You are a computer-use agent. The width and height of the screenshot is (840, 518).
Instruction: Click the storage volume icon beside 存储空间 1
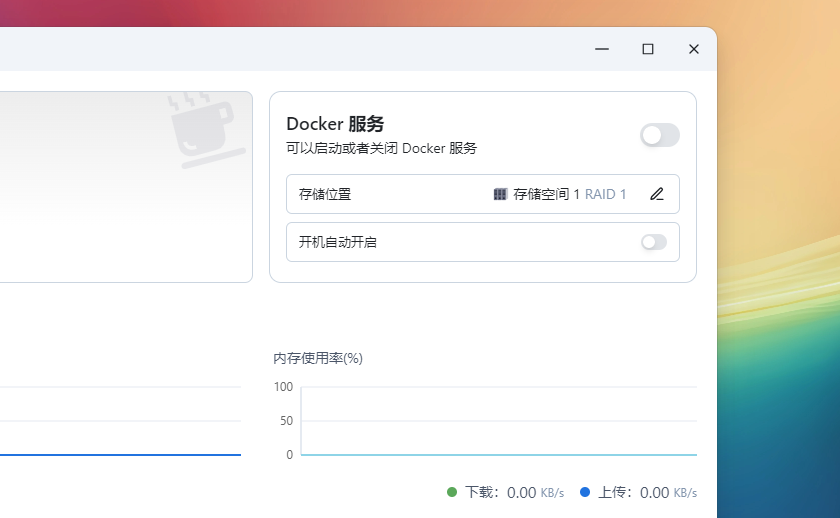pyautogui.click(x=500, y=194)
